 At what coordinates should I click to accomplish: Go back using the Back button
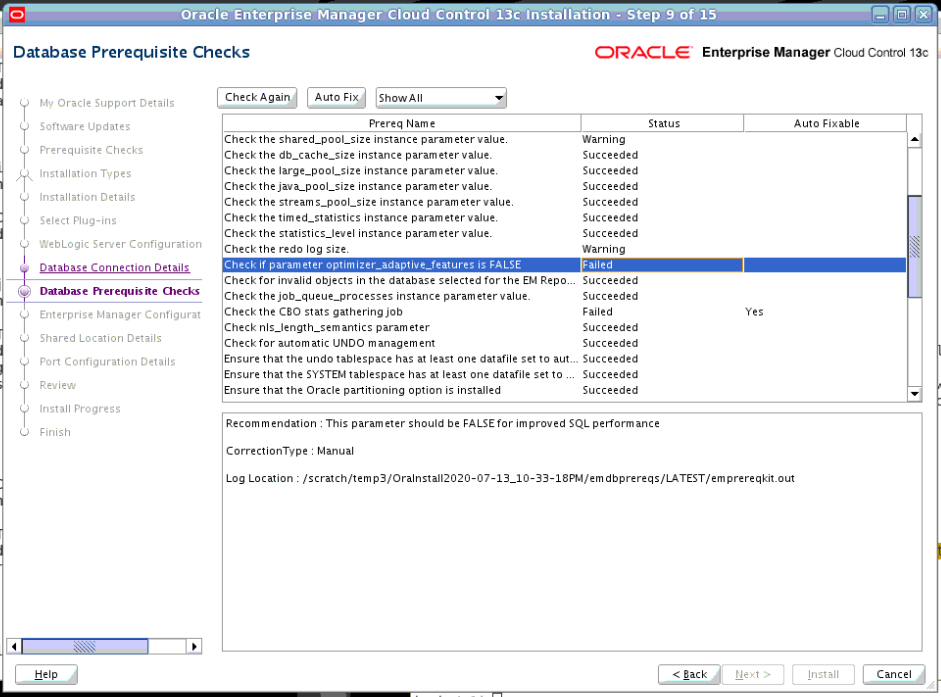pos(689,674)
